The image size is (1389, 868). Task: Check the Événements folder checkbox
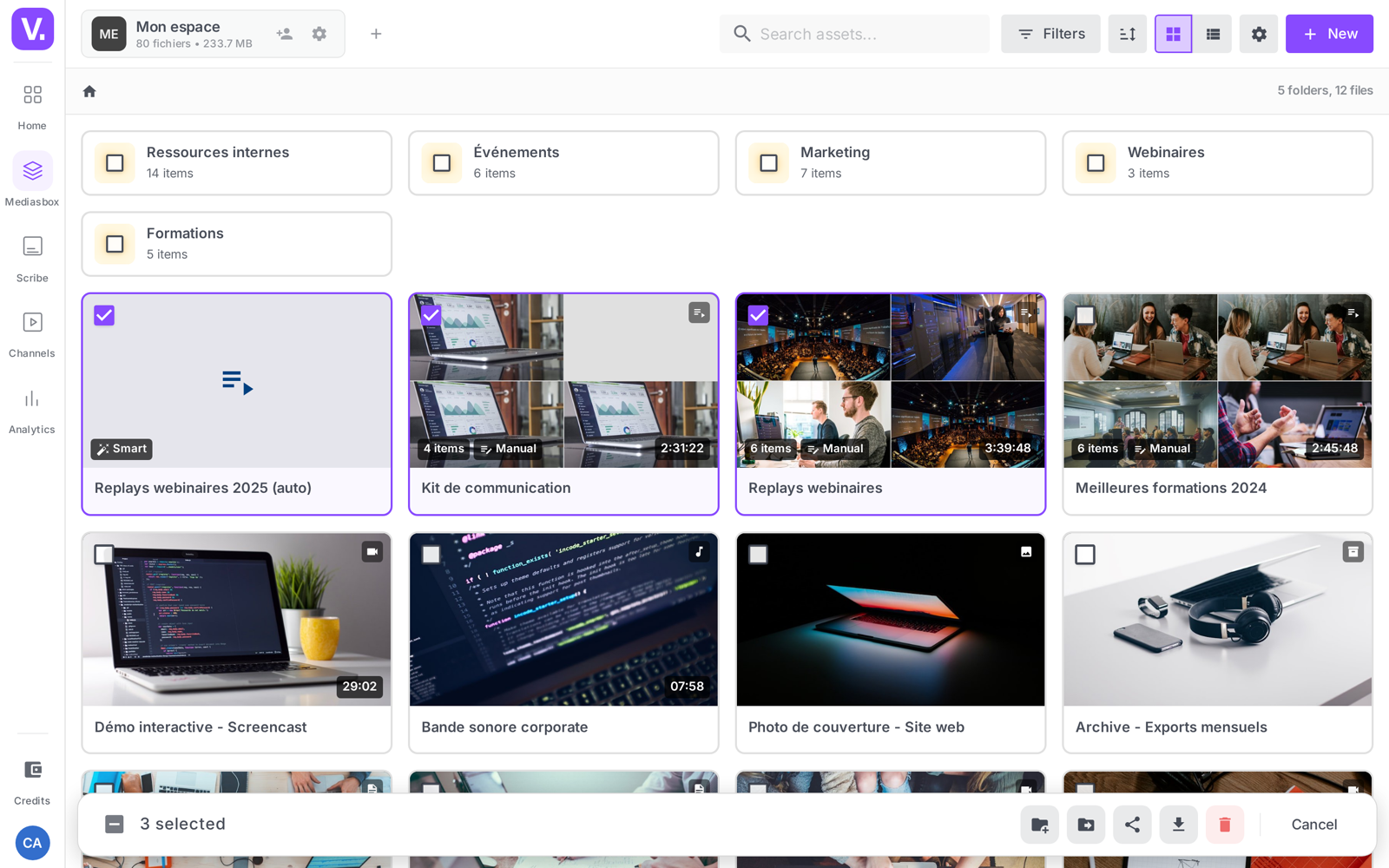[x=442, y=163]
